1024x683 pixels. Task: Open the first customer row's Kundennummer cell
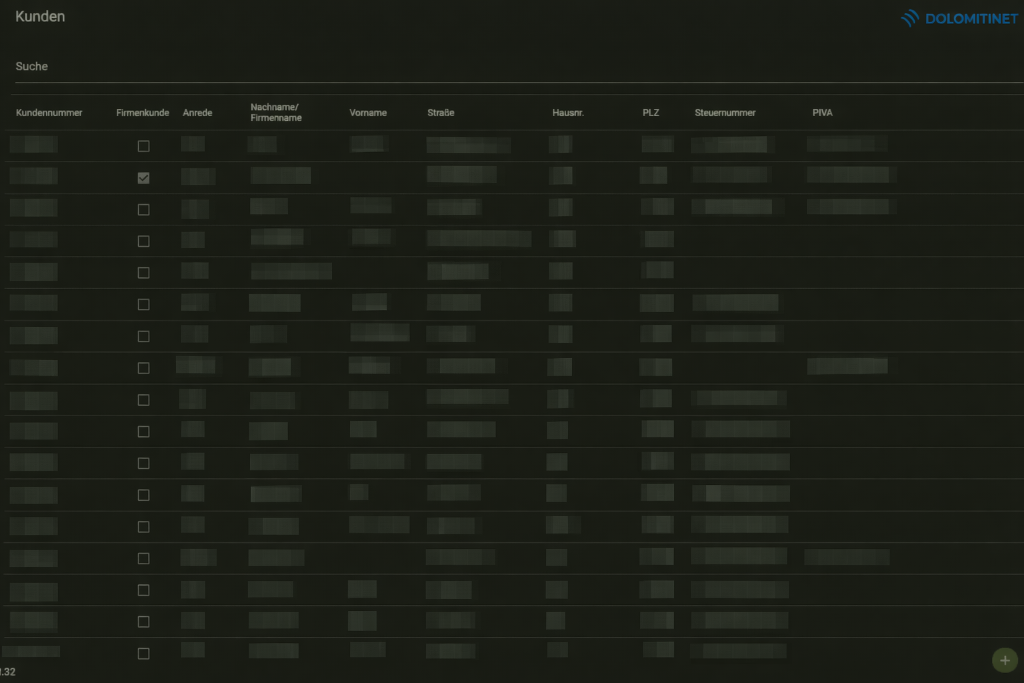click(33, 145)
